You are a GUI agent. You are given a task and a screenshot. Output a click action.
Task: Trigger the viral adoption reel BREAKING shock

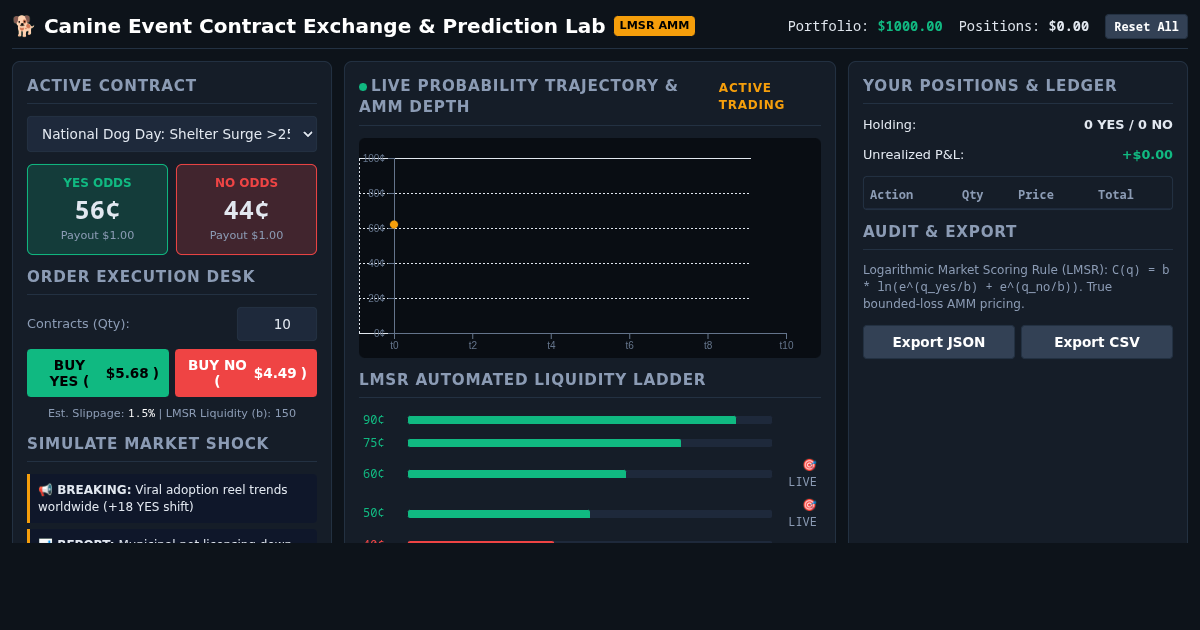(x=172, y=498)
